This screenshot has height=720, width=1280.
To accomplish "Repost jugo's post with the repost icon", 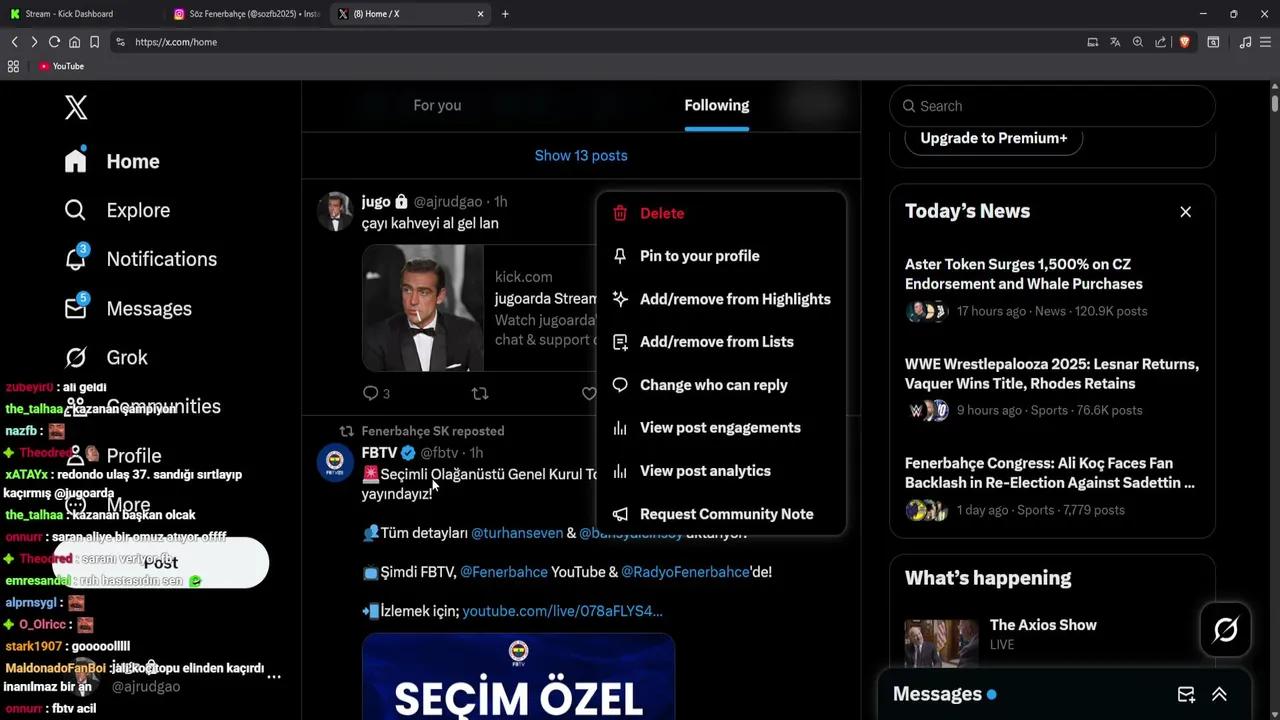I will [x=480, y=393].
